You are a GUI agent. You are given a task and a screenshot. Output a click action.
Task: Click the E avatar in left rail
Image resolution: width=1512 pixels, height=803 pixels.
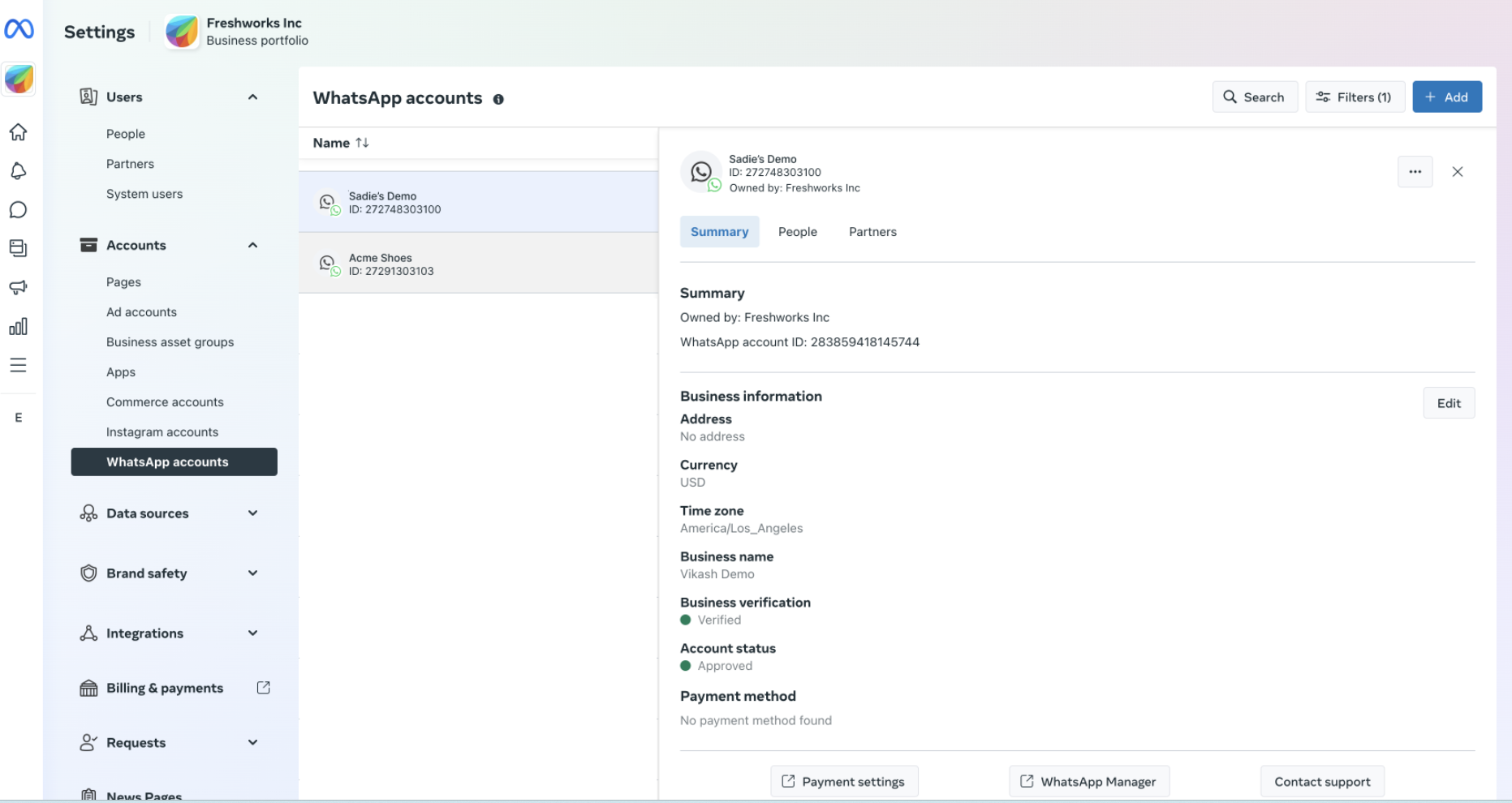19,418
